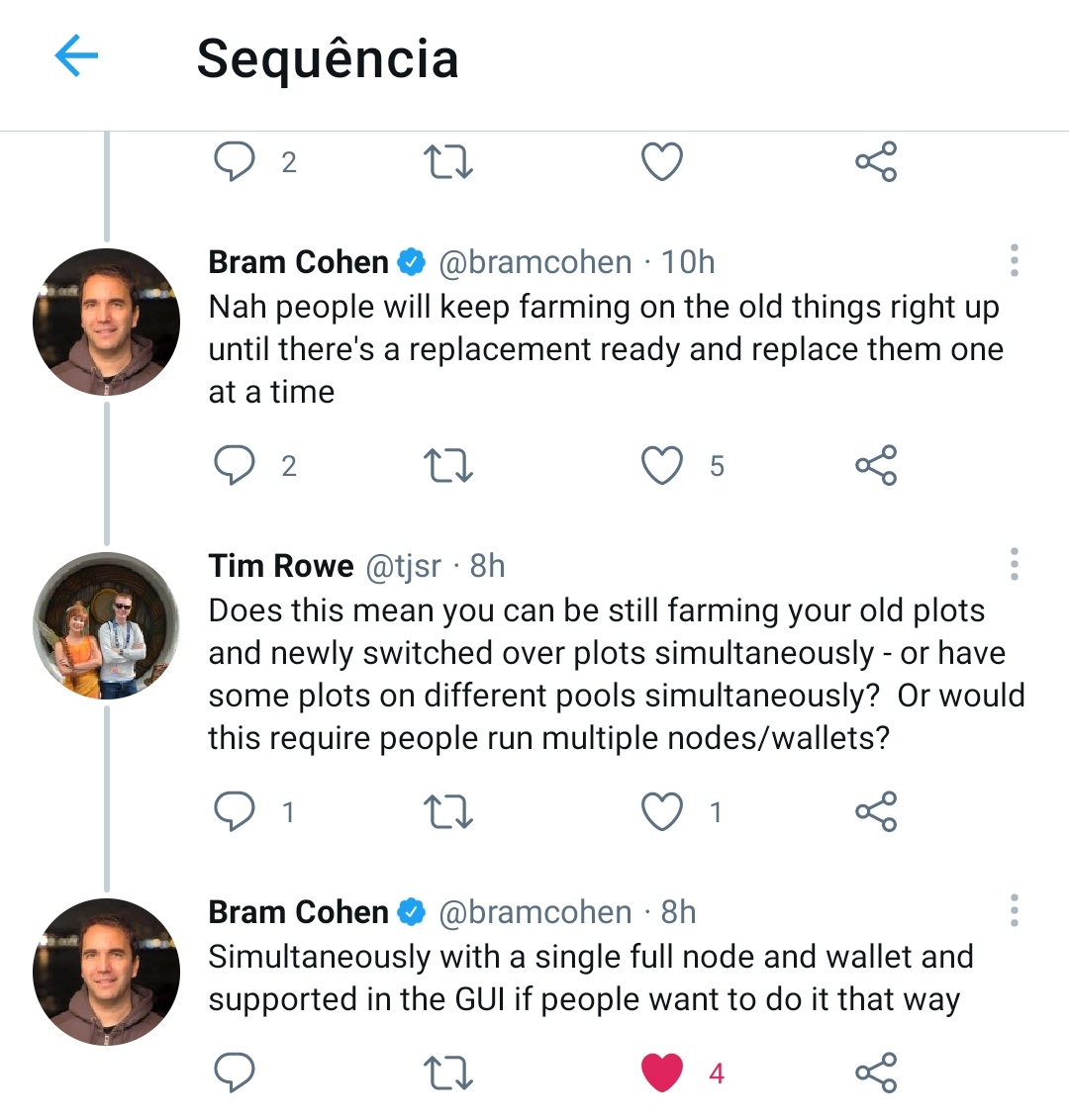Reply to Bram Cohen's 8h tweet
The height and width of the screenshot is (1120, 1069).
(x=235, y=1073)
